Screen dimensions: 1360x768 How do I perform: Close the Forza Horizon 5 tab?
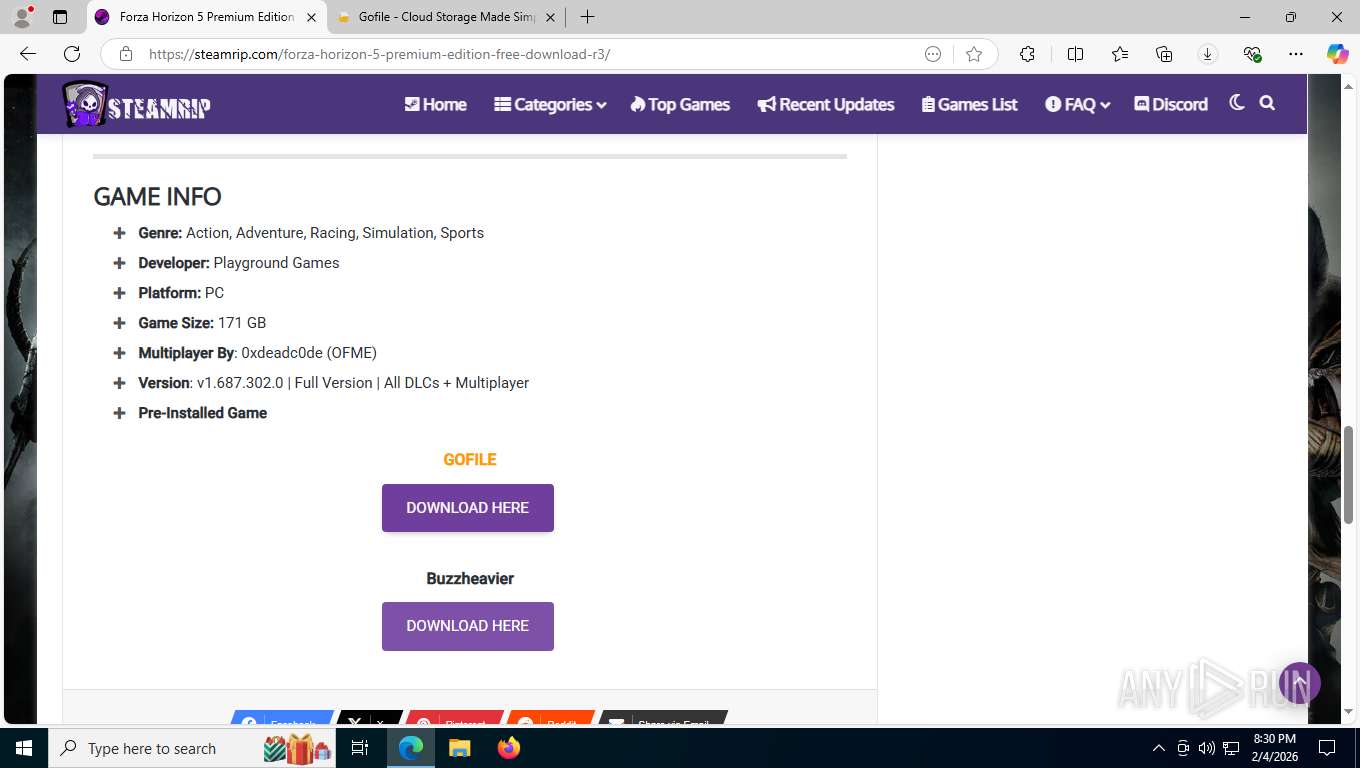pyautogui.click(x=311, y=17)
